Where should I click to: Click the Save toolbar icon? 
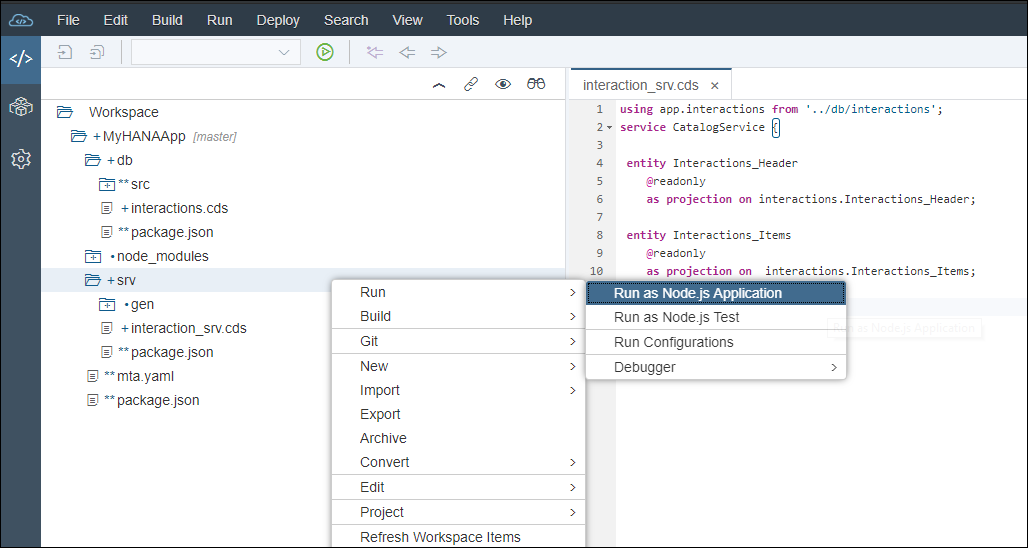[65, 52]
